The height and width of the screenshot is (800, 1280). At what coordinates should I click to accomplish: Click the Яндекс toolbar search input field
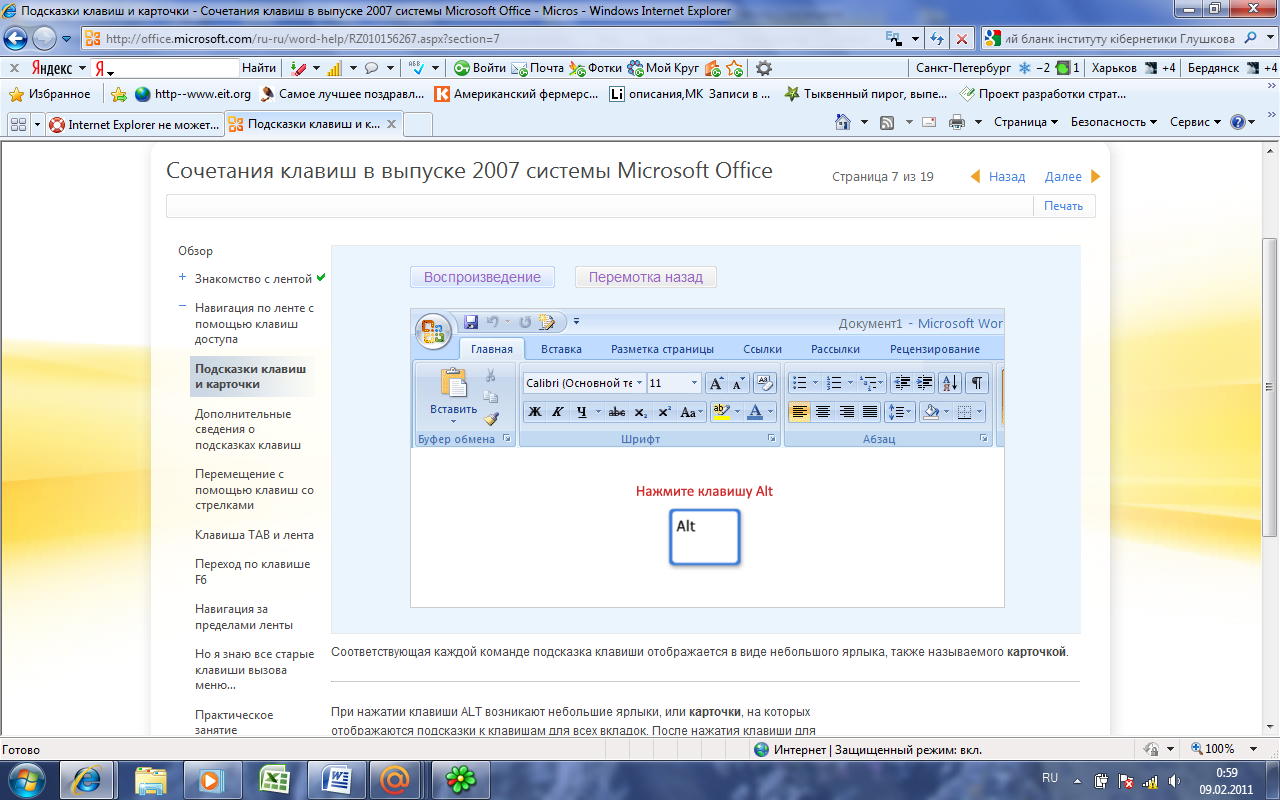172,68
